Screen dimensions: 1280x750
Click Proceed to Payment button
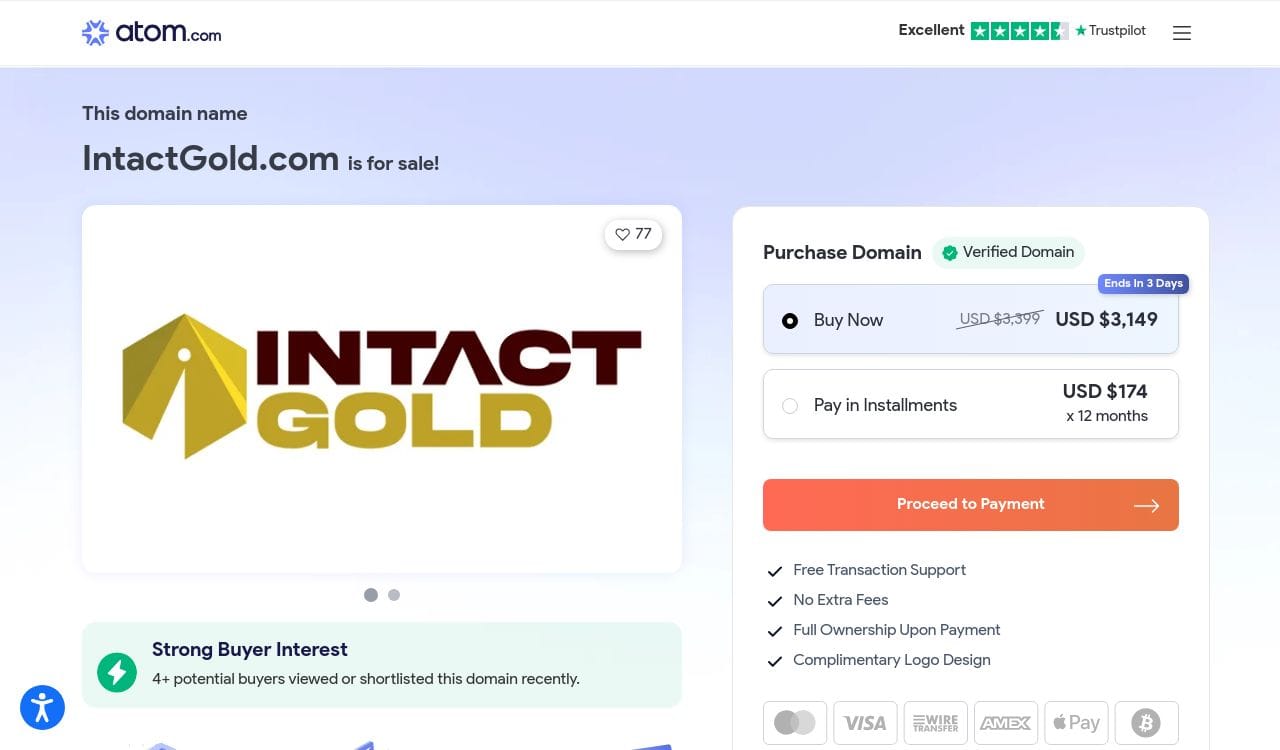click(970, 505)
